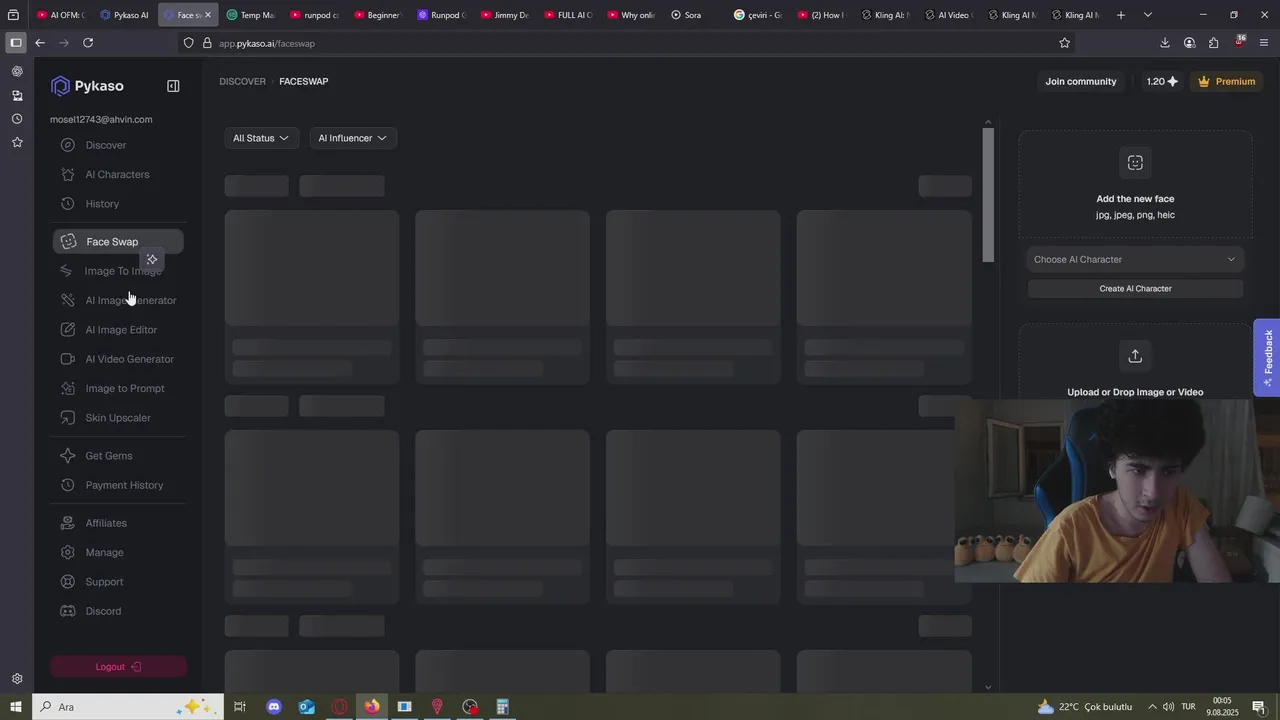Bookmark this page with the star icon
Image resolution: width=1280 pixels, height=720 pixels.
tap(1064, 43)
